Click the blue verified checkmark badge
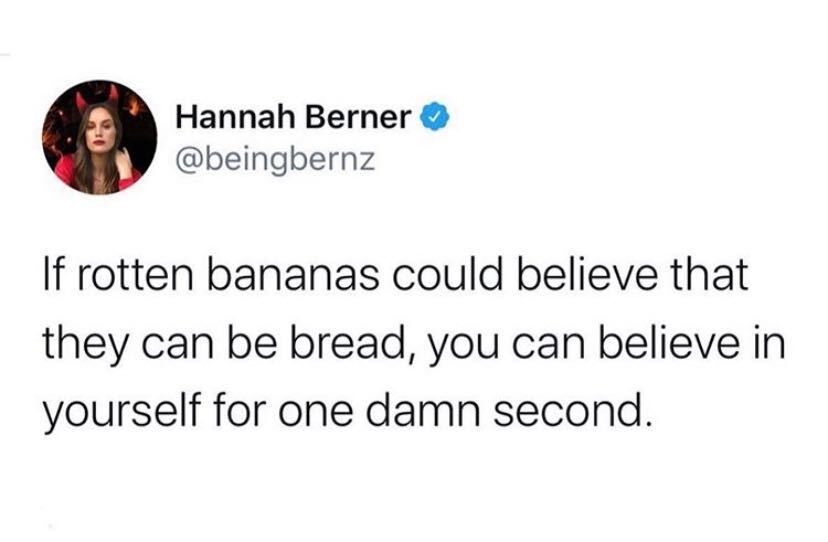 [x=434, y=117]
